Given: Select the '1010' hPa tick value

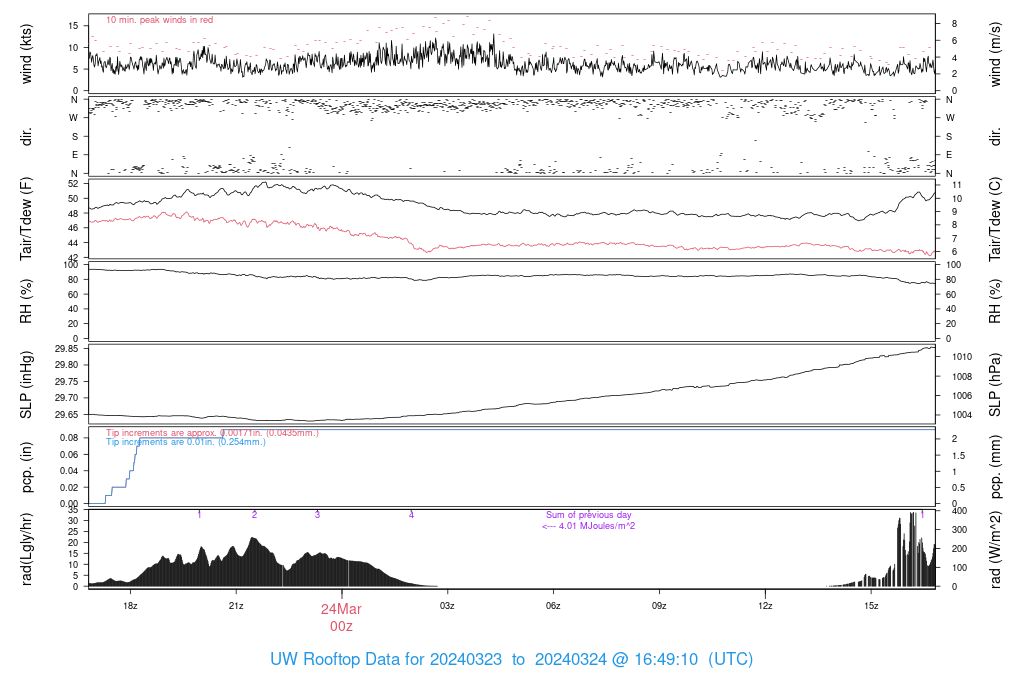Looking at the screenshot, I should tap(962, 357).
